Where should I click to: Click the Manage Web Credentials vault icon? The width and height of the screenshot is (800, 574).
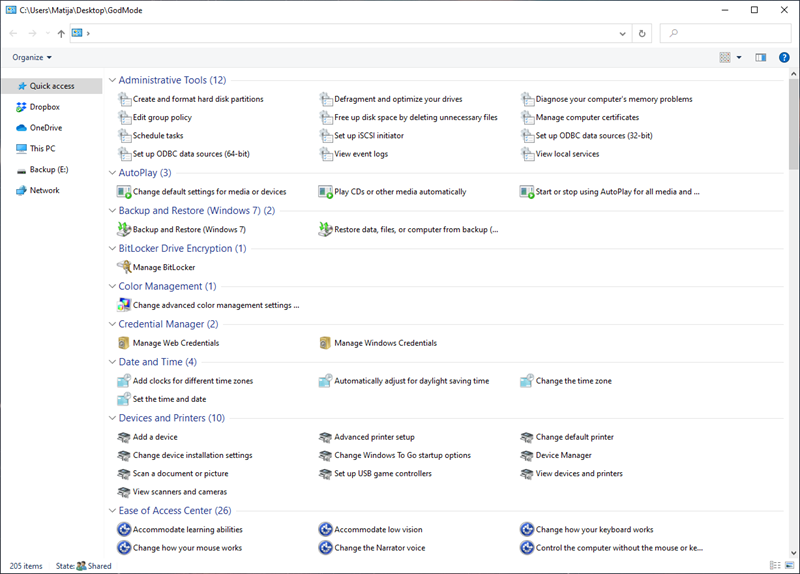[x=124, y=343]
